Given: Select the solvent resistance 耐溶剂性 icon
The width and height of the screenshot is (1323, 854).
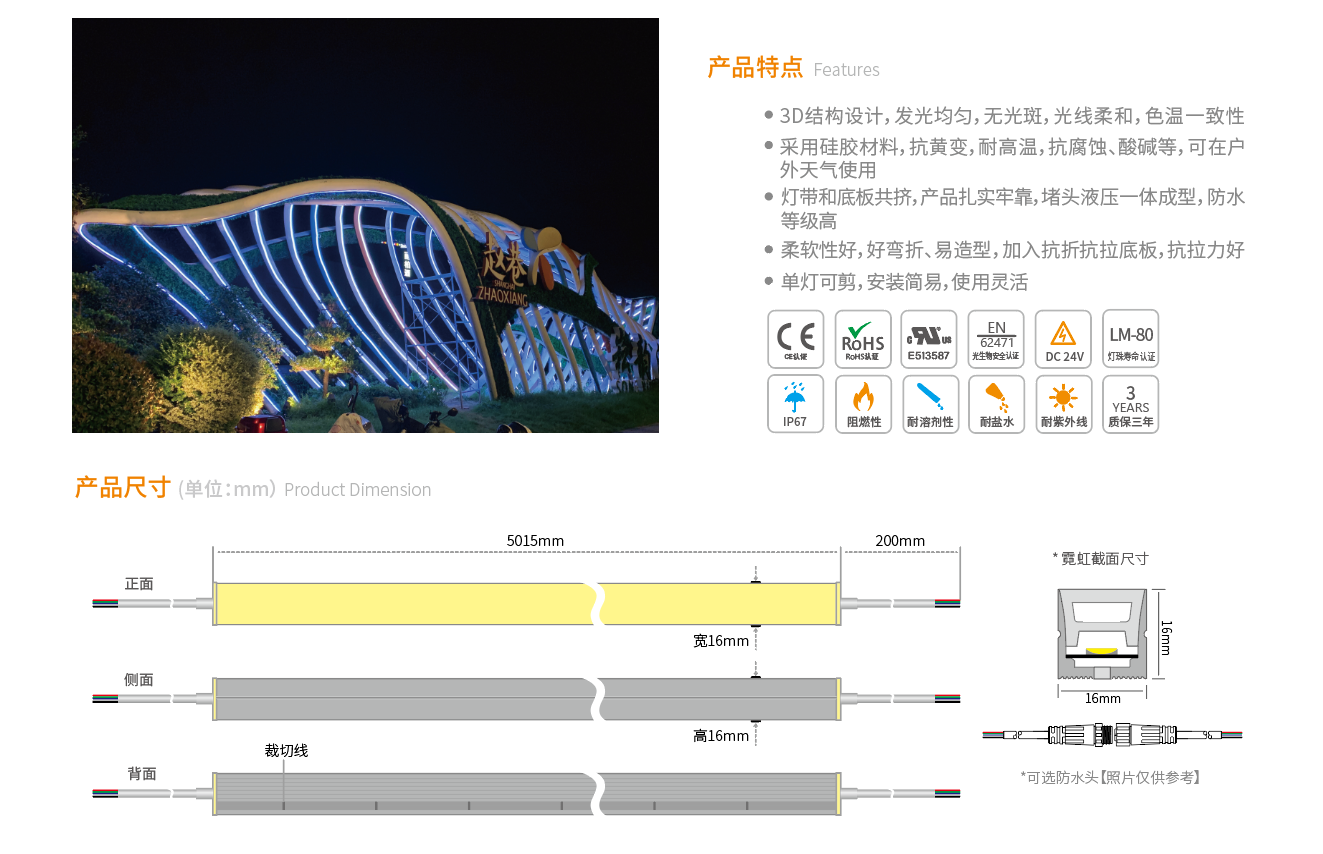Looking at the screenshot, I should [929, 404].
